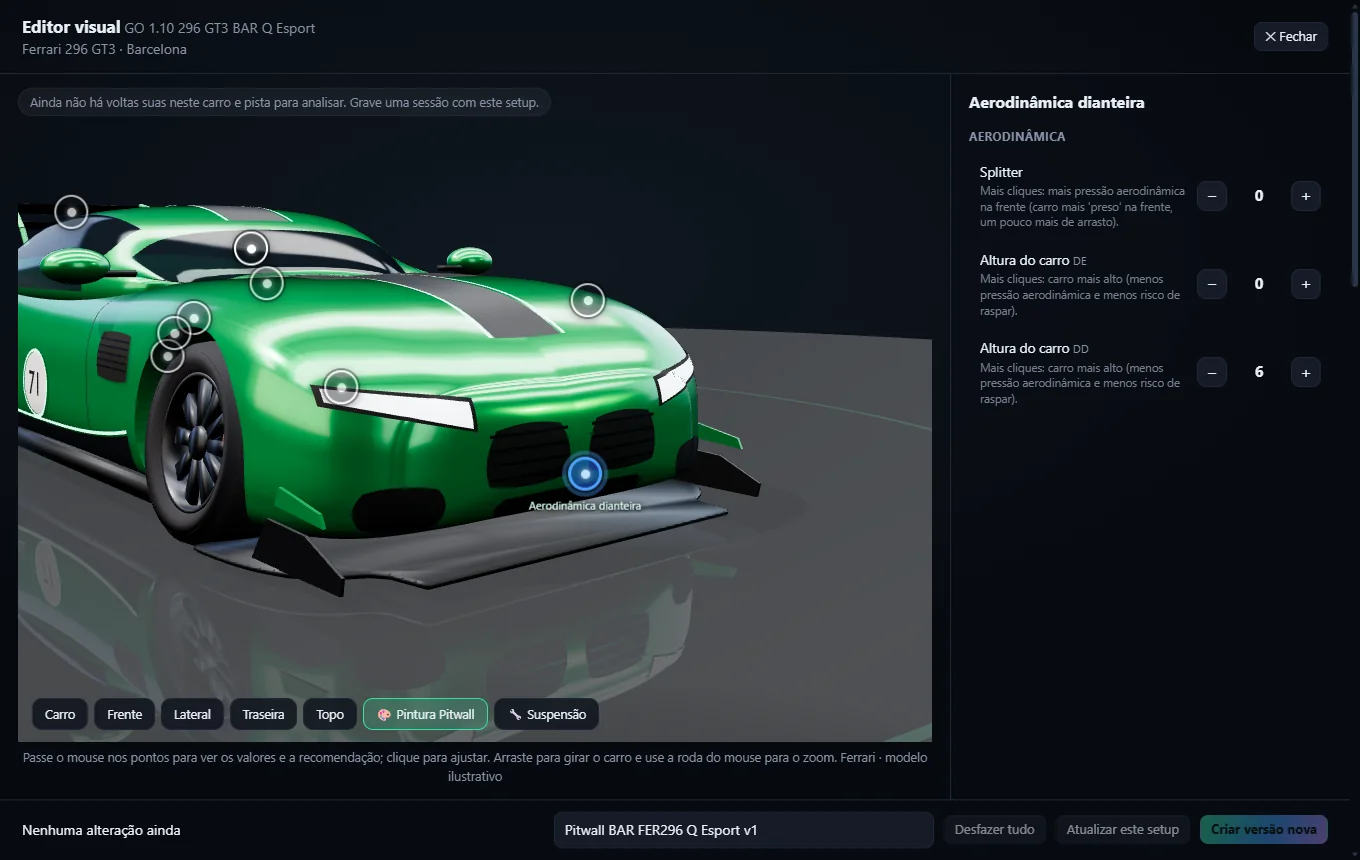The image size is (1360, 860).
Task: Click the hotspot on the hood right side
Action: [x=588, y=300]
